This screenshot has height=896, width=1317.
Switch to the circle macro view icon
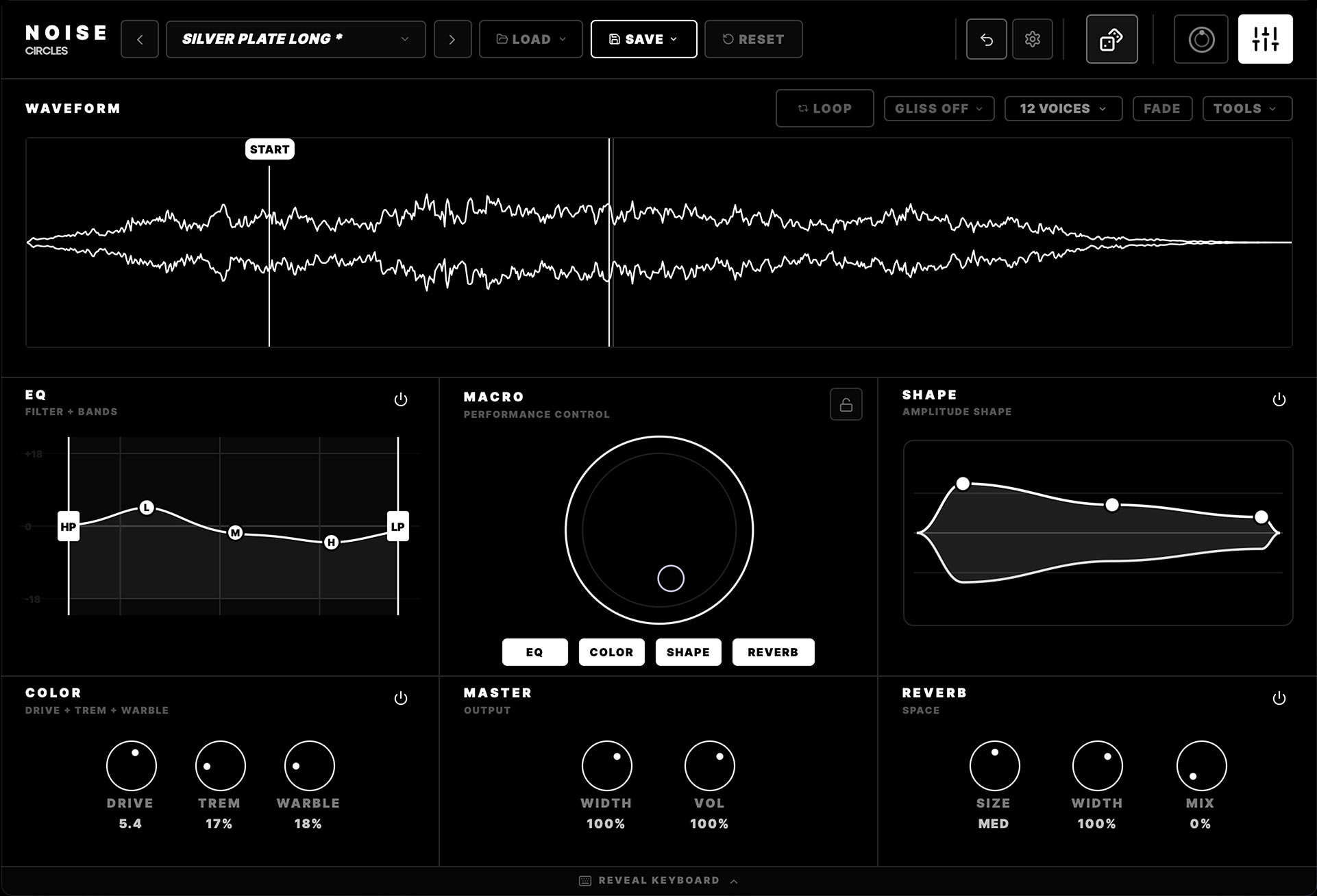[1201, 39]
